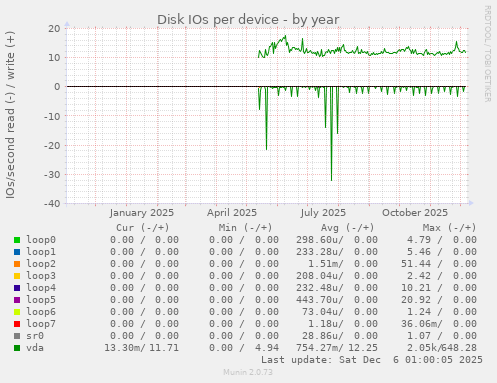
Task: Click the loop0 average value '298.60u'
Action: [317, 240]
